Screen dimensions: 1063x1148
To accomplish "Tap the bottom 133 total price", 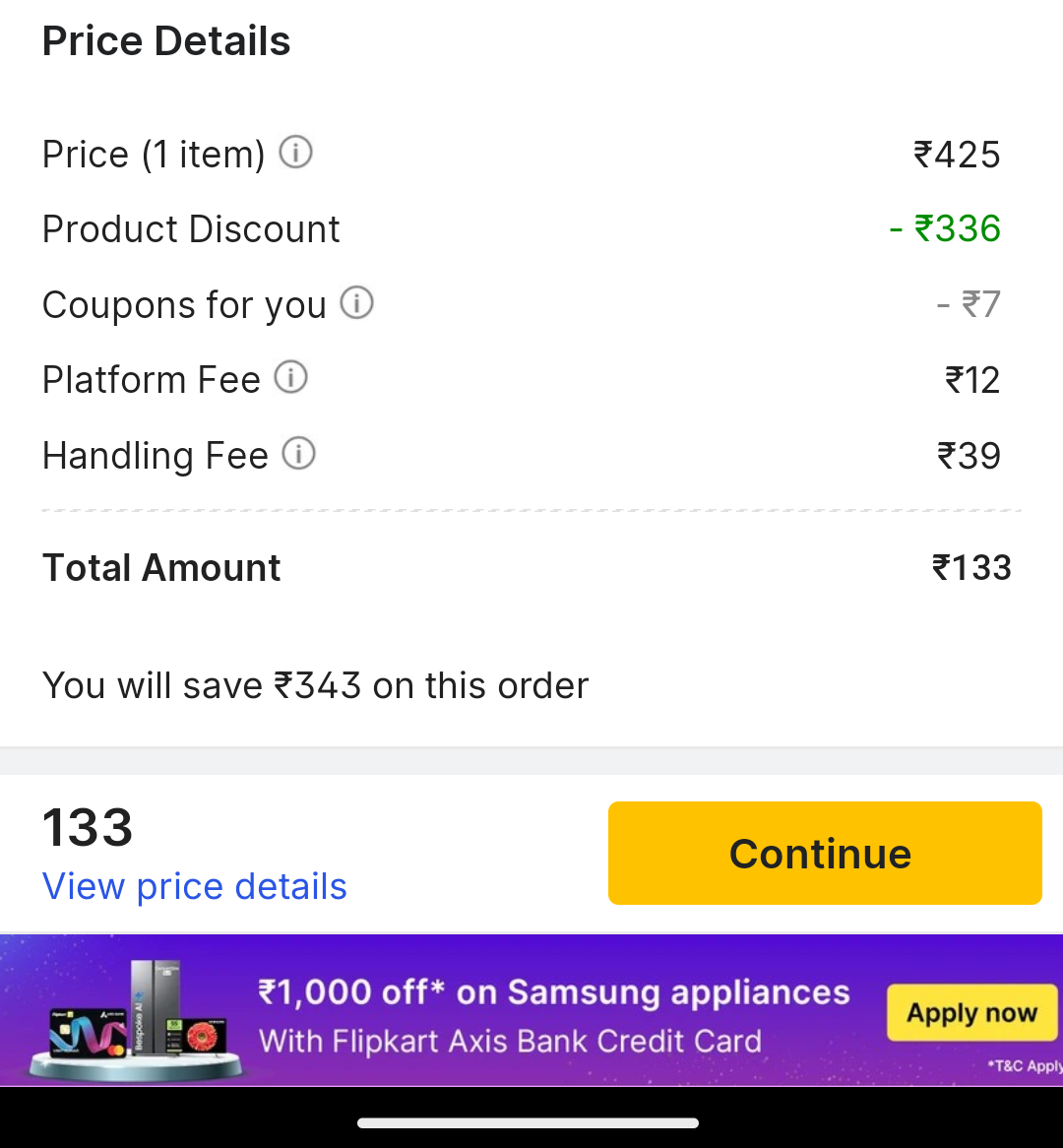I will (x=88, y=827).
